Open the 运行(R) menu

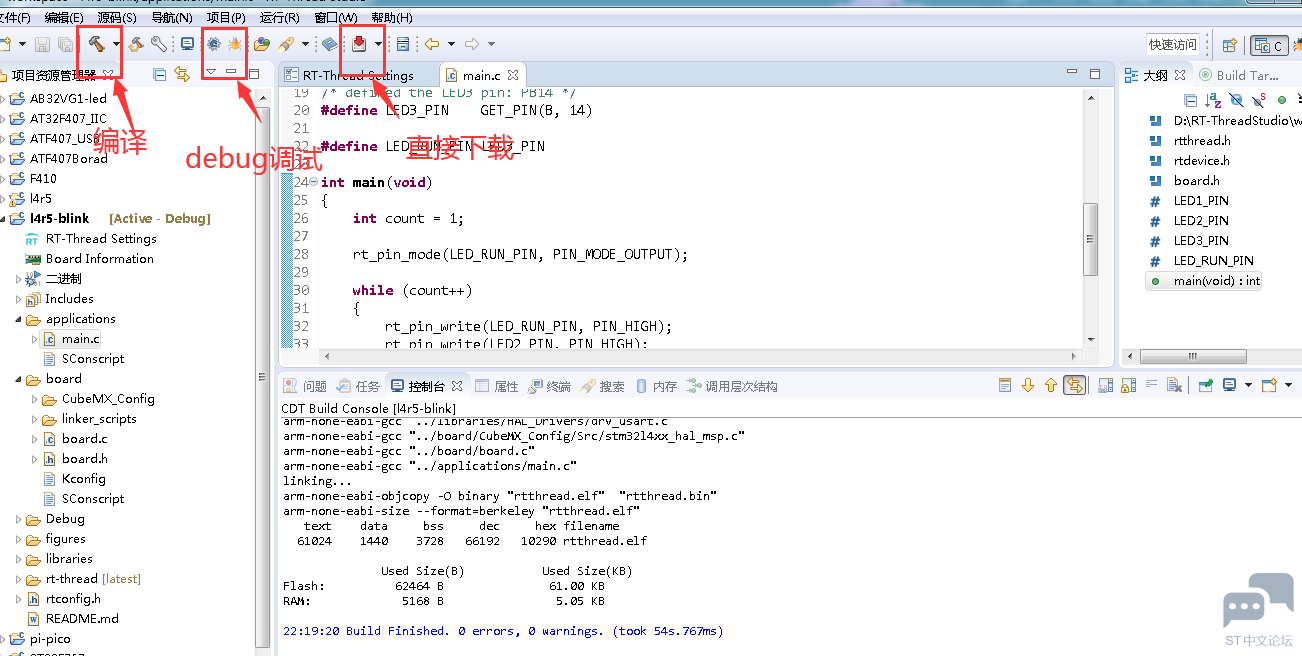[279, 17]
